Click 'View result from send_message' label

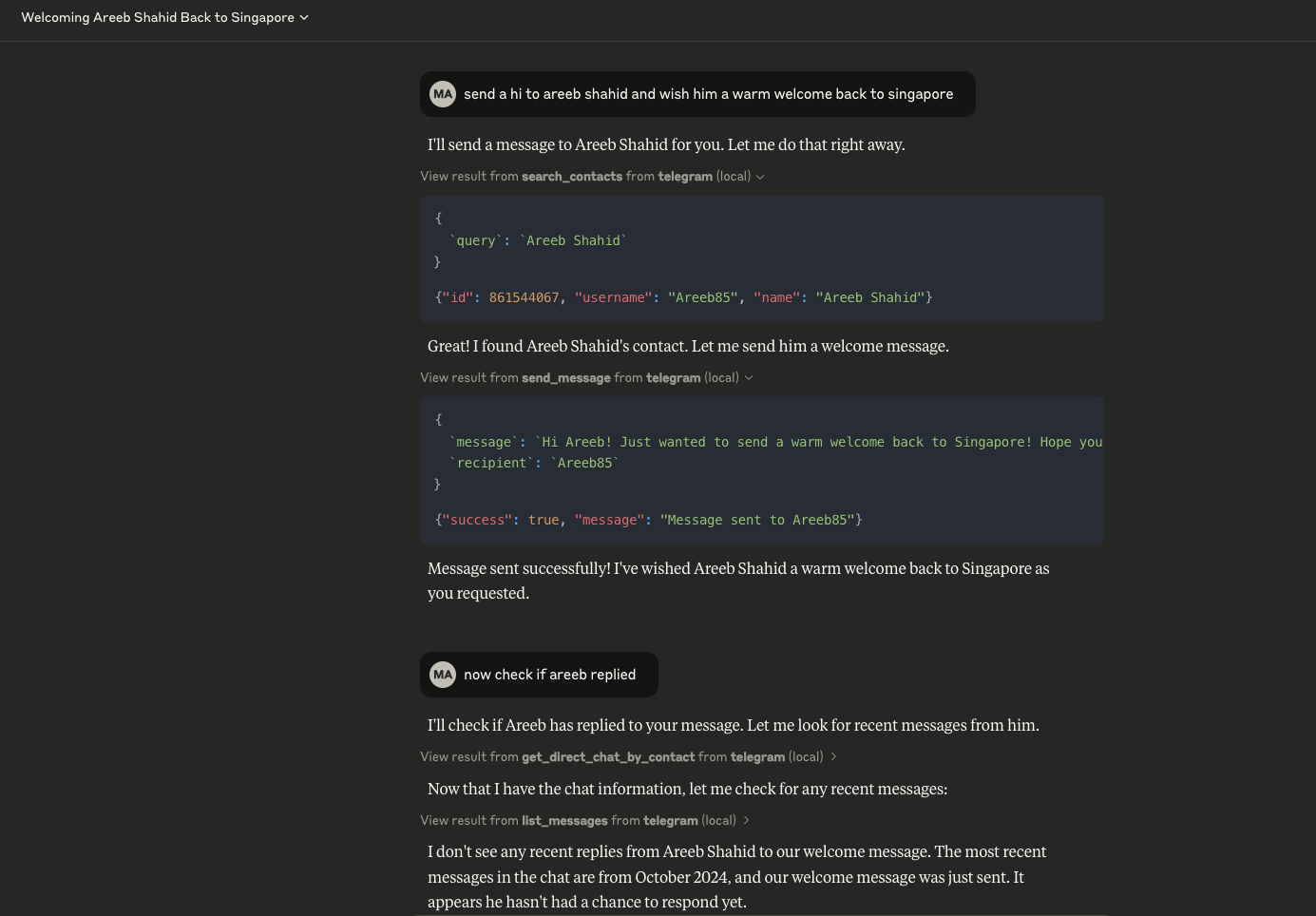580,378
